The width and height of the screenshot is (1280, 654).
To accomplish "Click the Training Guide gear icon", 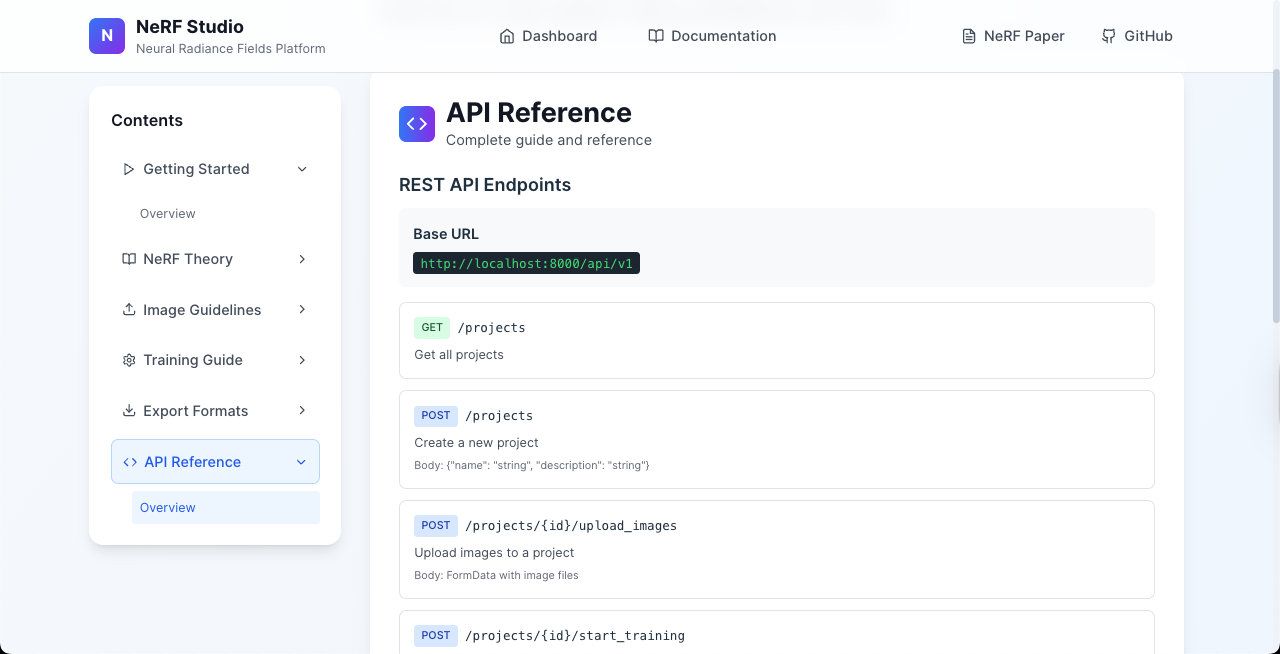I will click(x=129, y=360).
